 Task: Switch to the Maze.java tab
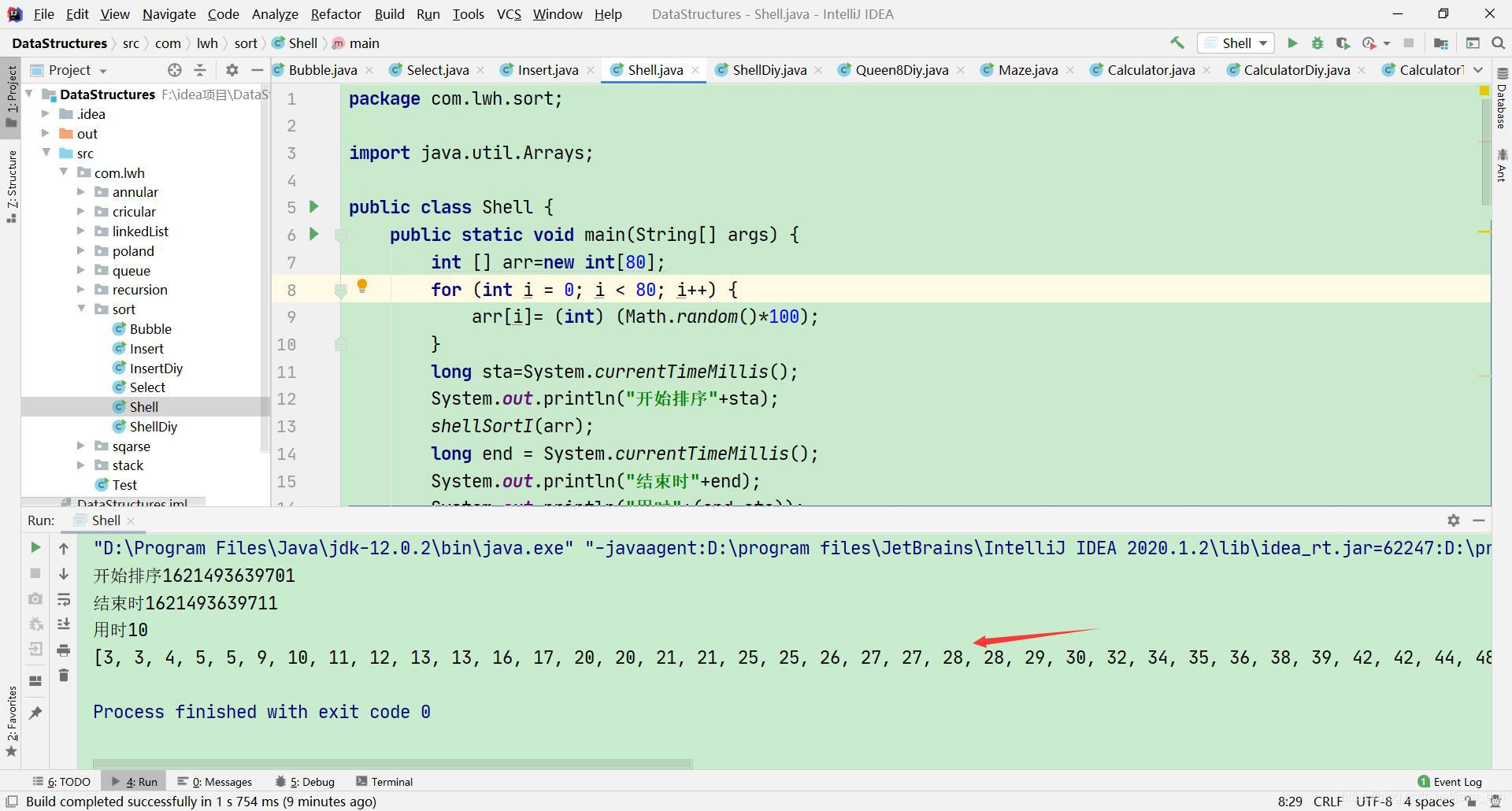click(x=1028, y=70)
